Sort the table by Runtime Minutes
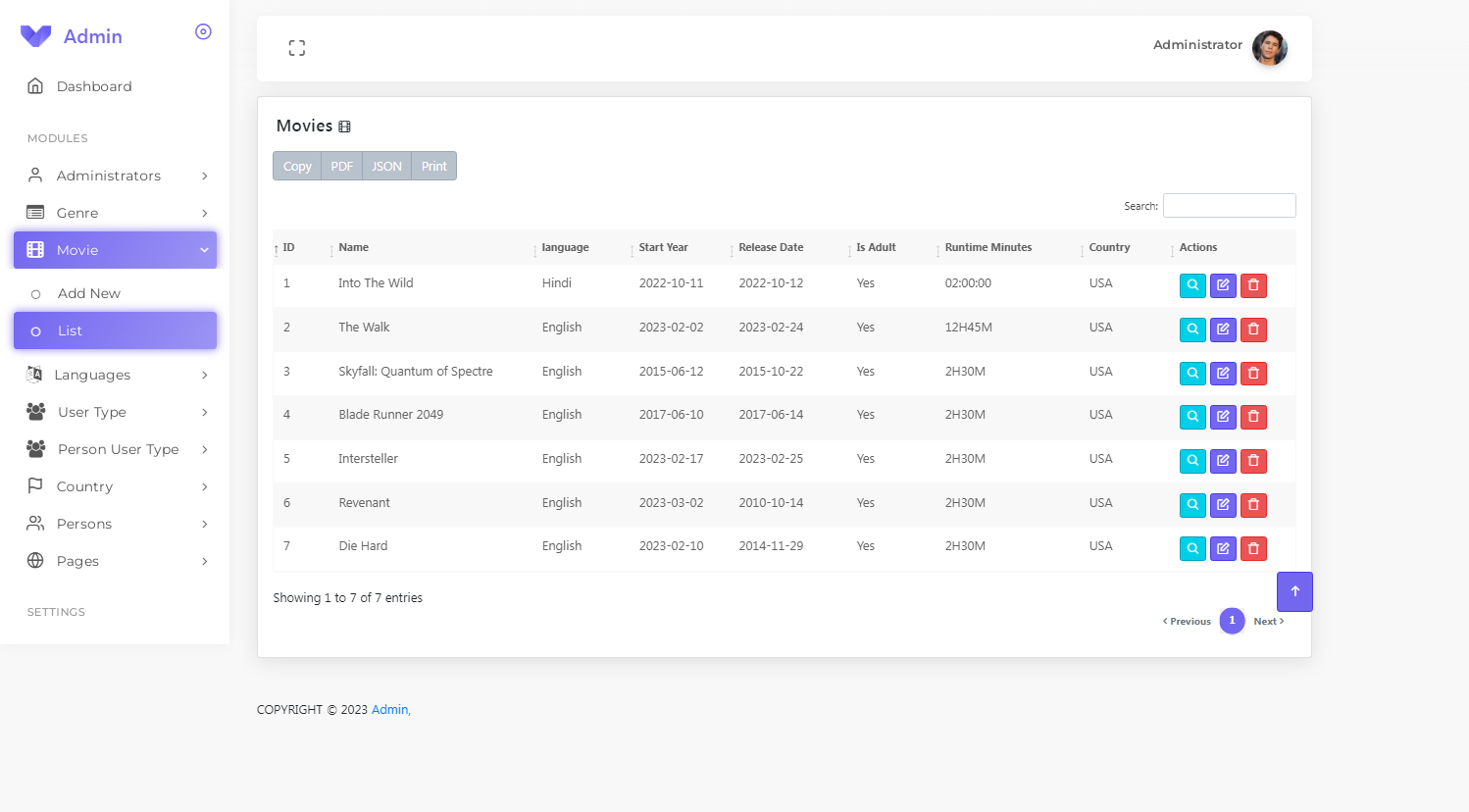Screen dimensions: 1469x812 (988, 247)
